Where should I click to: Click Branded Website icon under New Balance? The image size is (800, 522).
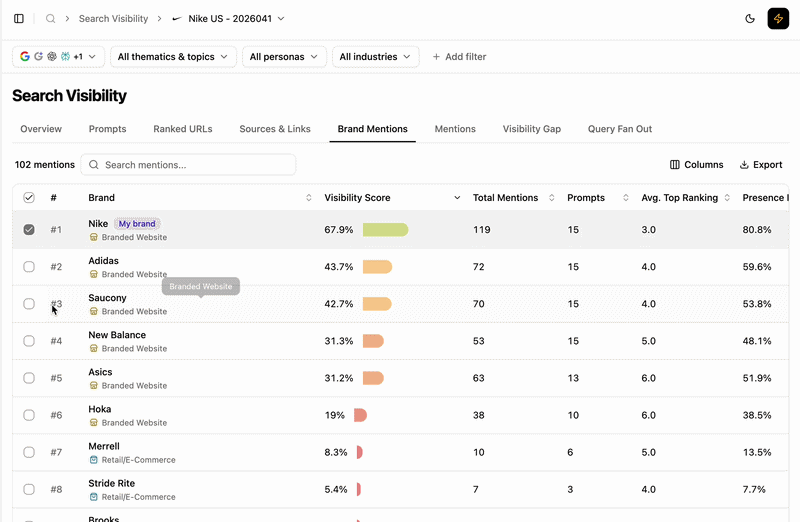(x=93, y=348)
